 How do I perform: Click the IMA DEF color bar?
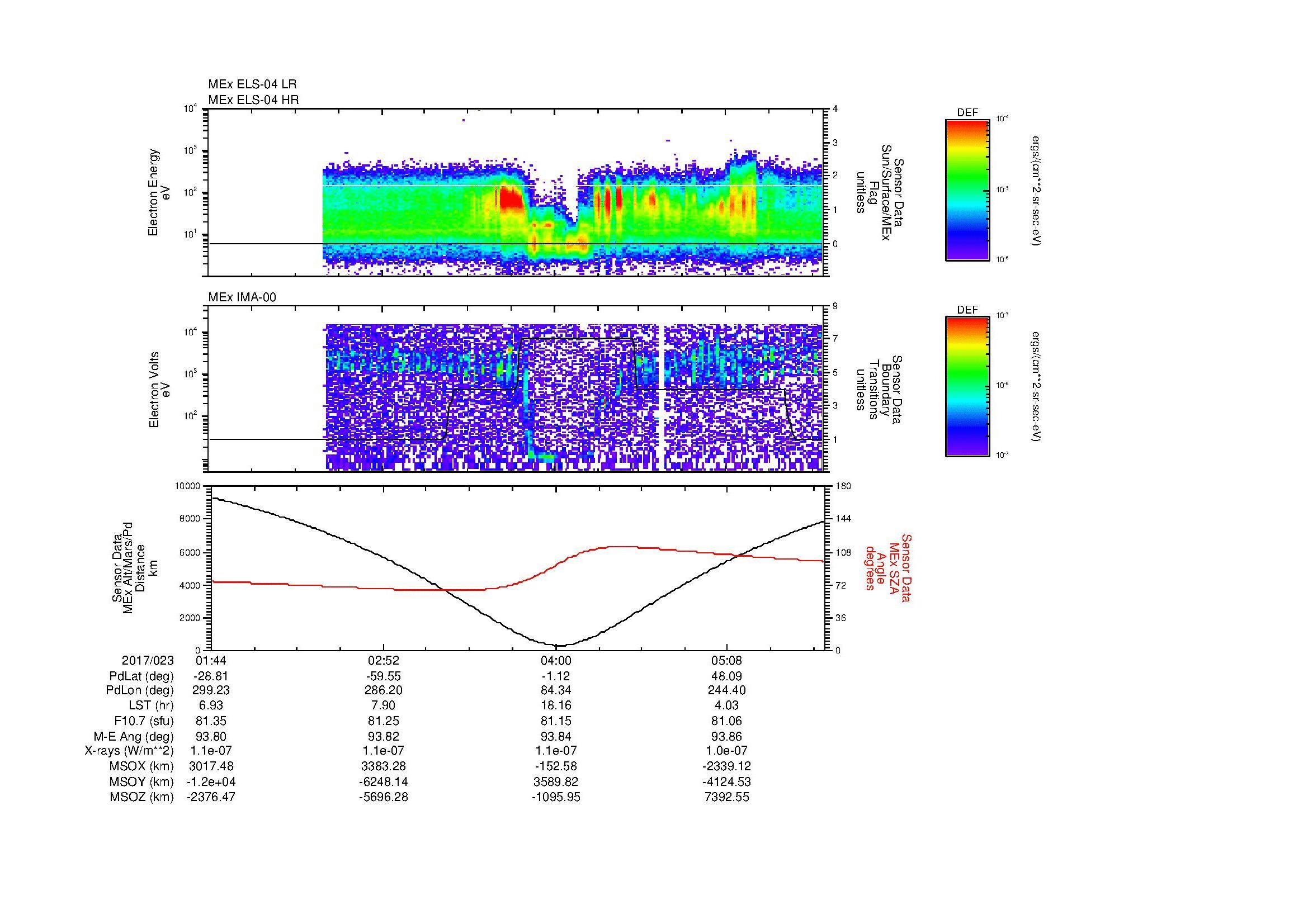(967, 387)
